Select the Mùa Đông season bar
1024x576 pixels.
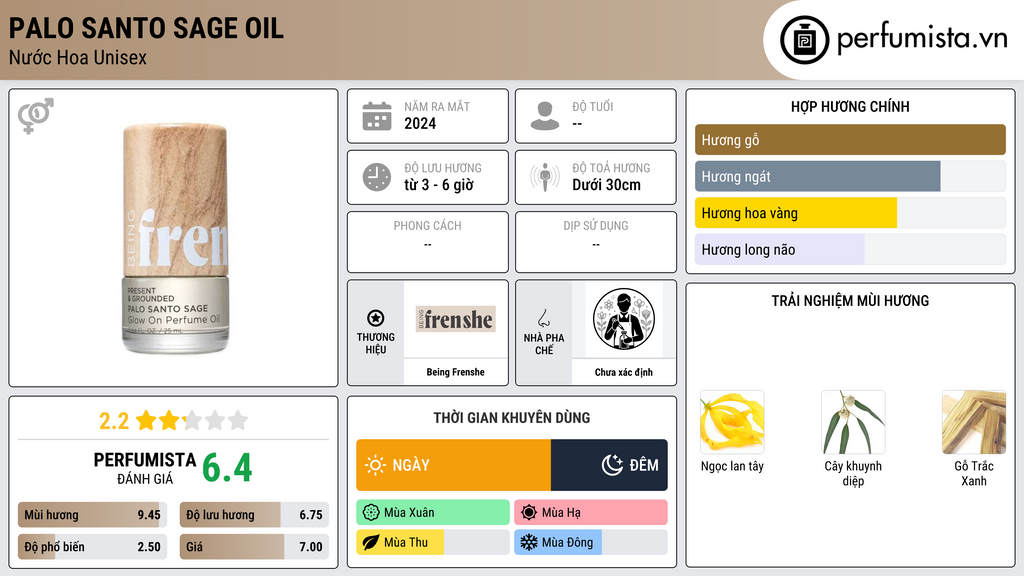(x=591, y=542)
